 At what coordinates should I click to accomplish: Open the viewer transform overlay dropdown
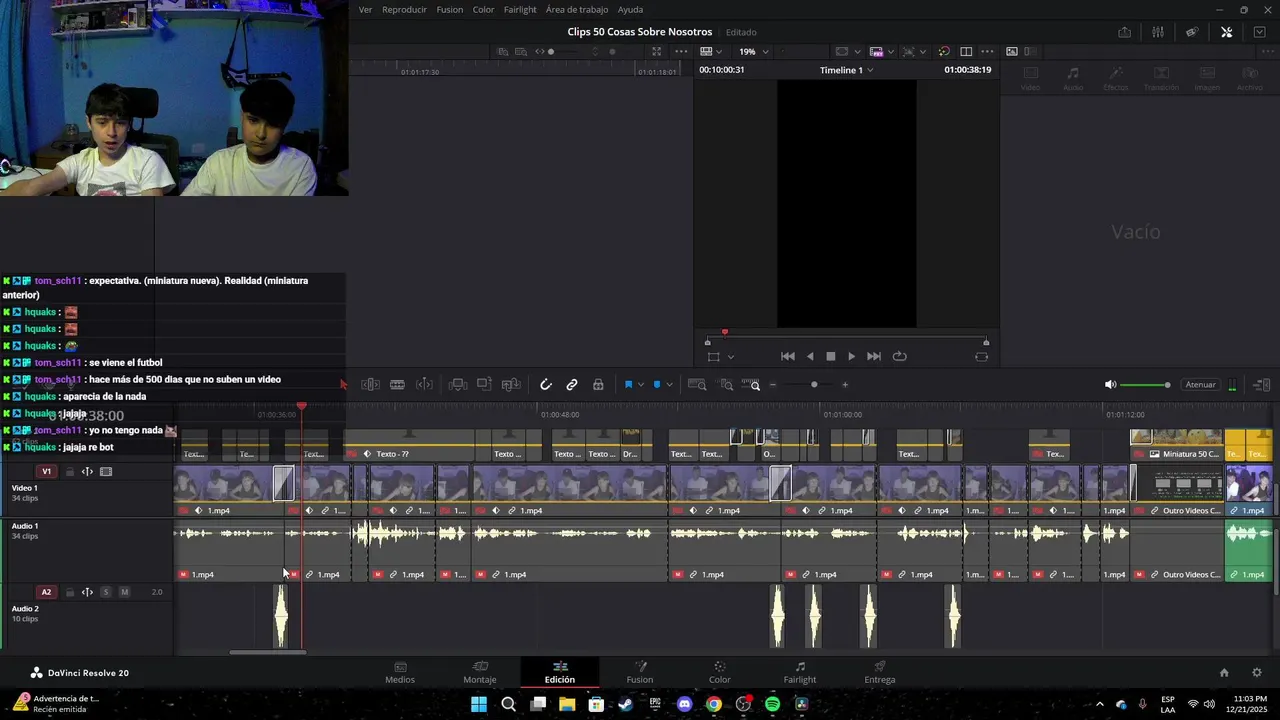730,357
